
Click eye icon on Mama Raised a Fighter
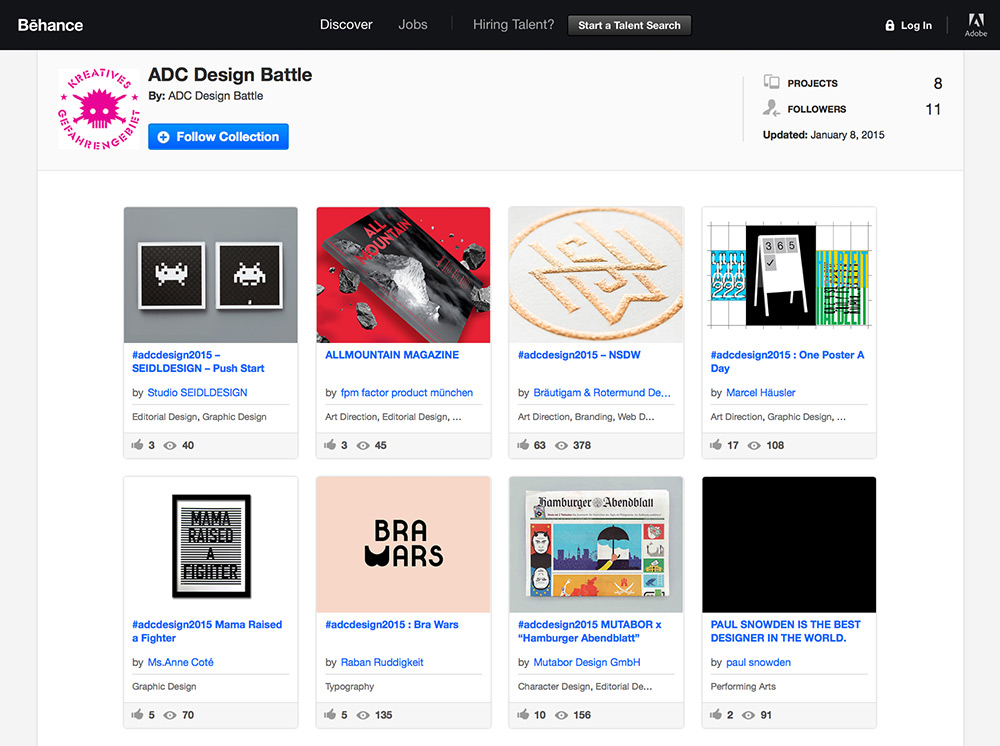click(170, 715)
